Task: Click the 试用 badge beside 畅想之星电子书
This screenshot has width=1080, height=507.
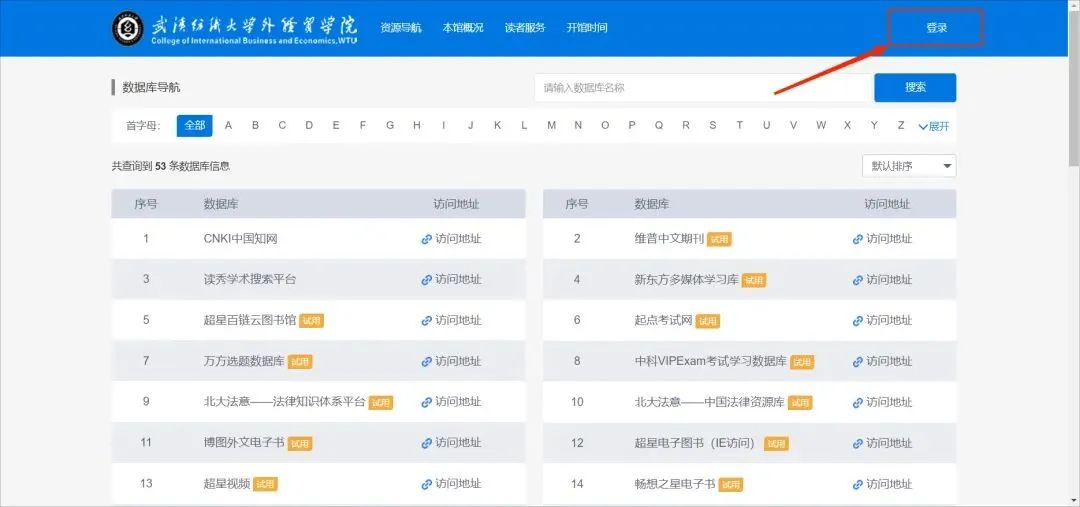Action: click(x=731, y=484)
